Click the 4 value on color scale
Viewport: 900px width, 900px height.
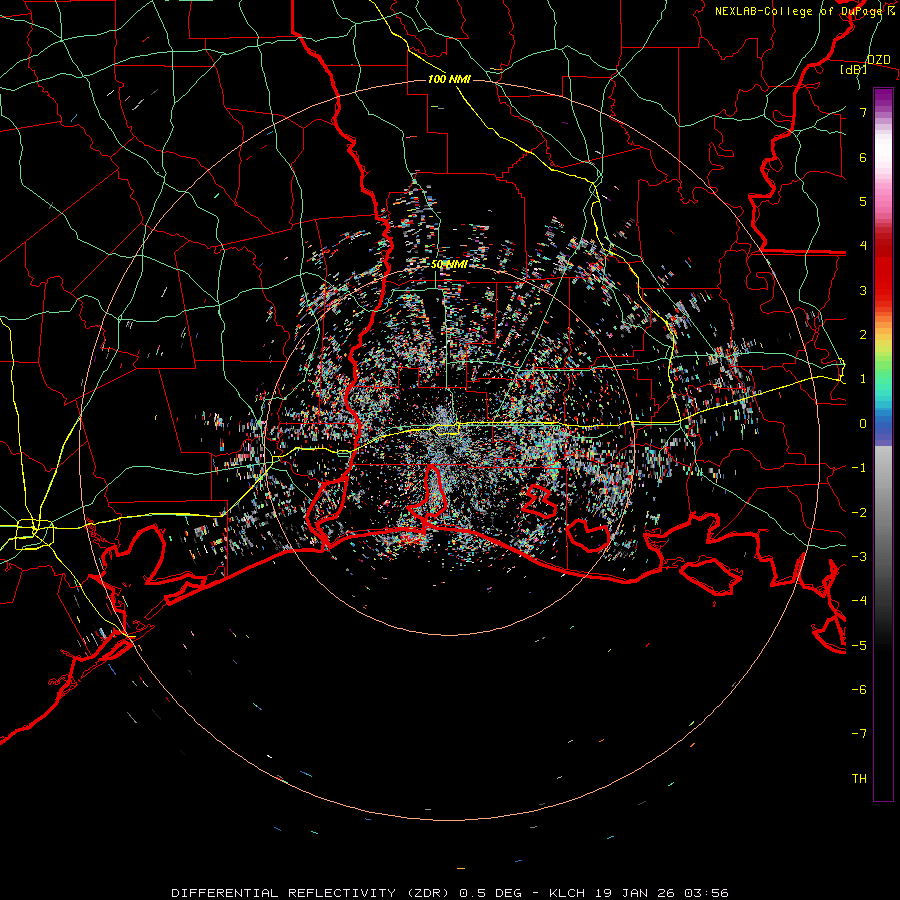click(x=863, y=246)
